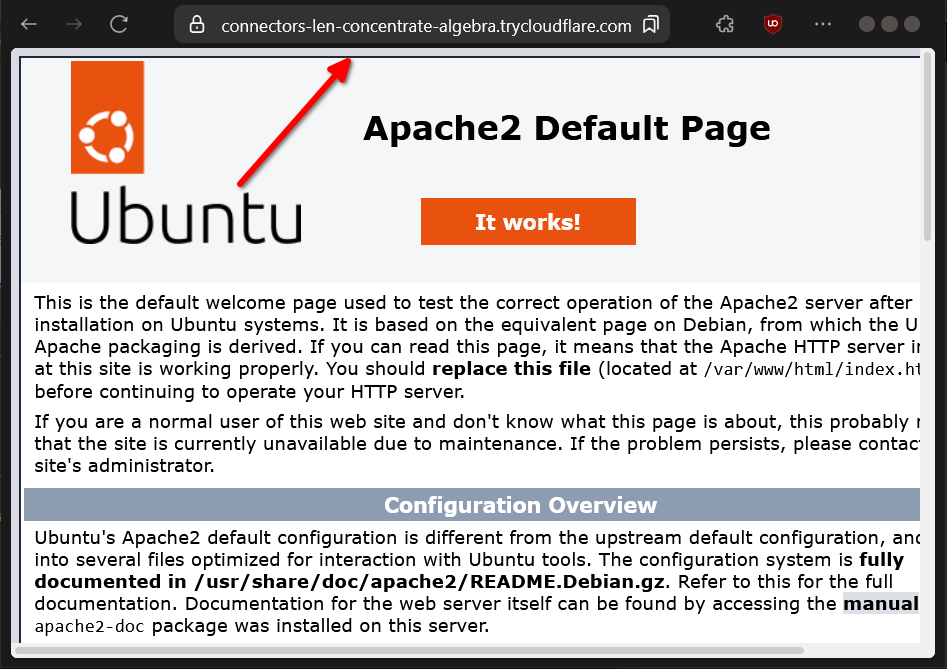This screenshot has height=669, width=947.
Task: Click the vertical scrollbar thumb
Action: coord(928,148)
